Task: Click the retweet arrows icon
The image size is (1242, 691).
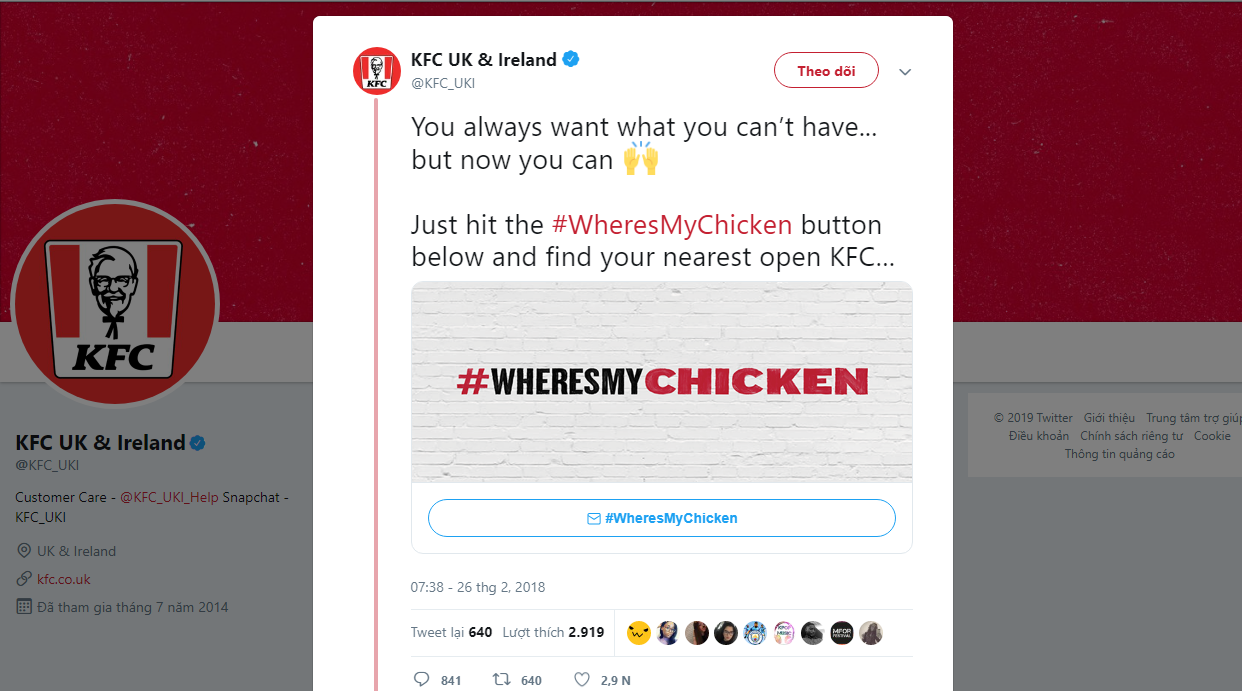Action: click(x=502, y=680)
